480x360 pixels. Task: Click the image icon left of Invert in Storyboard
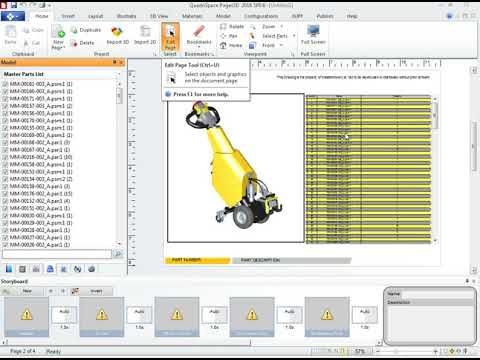pyautogui.click(x=75, y=291)
